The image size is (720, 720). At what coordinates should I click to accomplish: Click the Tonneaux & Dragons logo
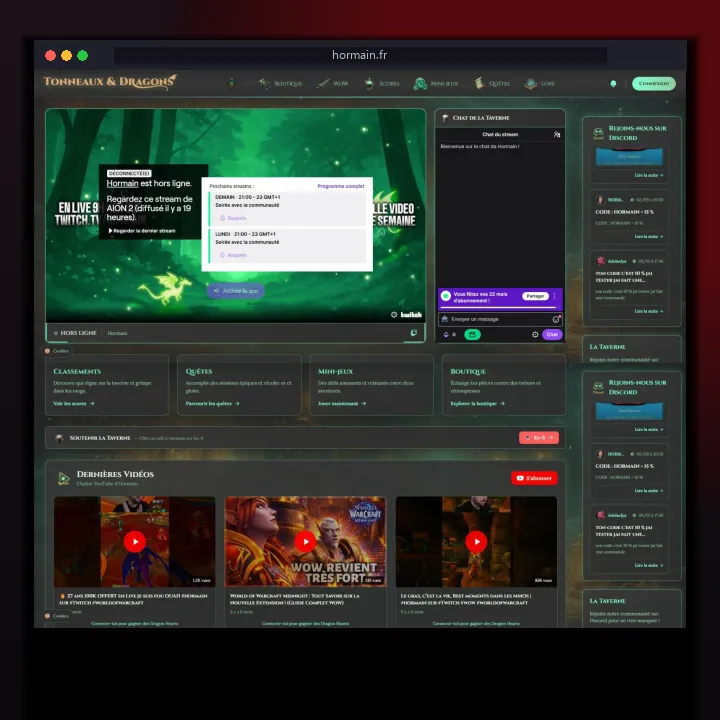[x=110, y=82]
